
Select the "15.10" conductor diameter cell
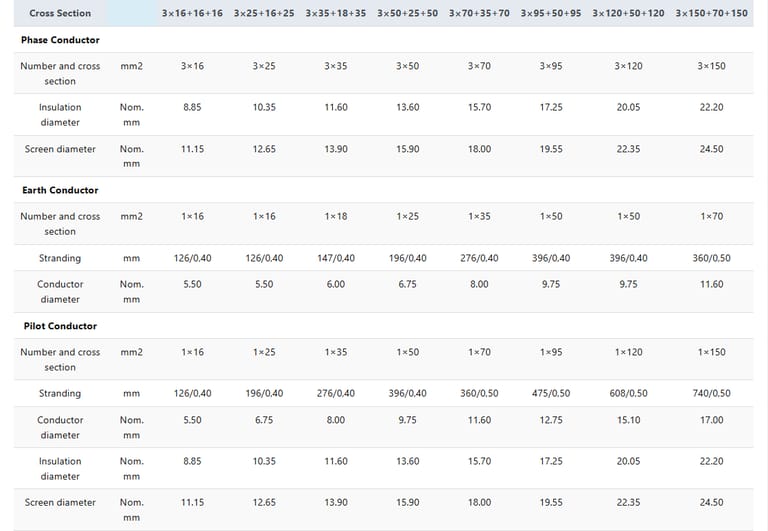628,420
